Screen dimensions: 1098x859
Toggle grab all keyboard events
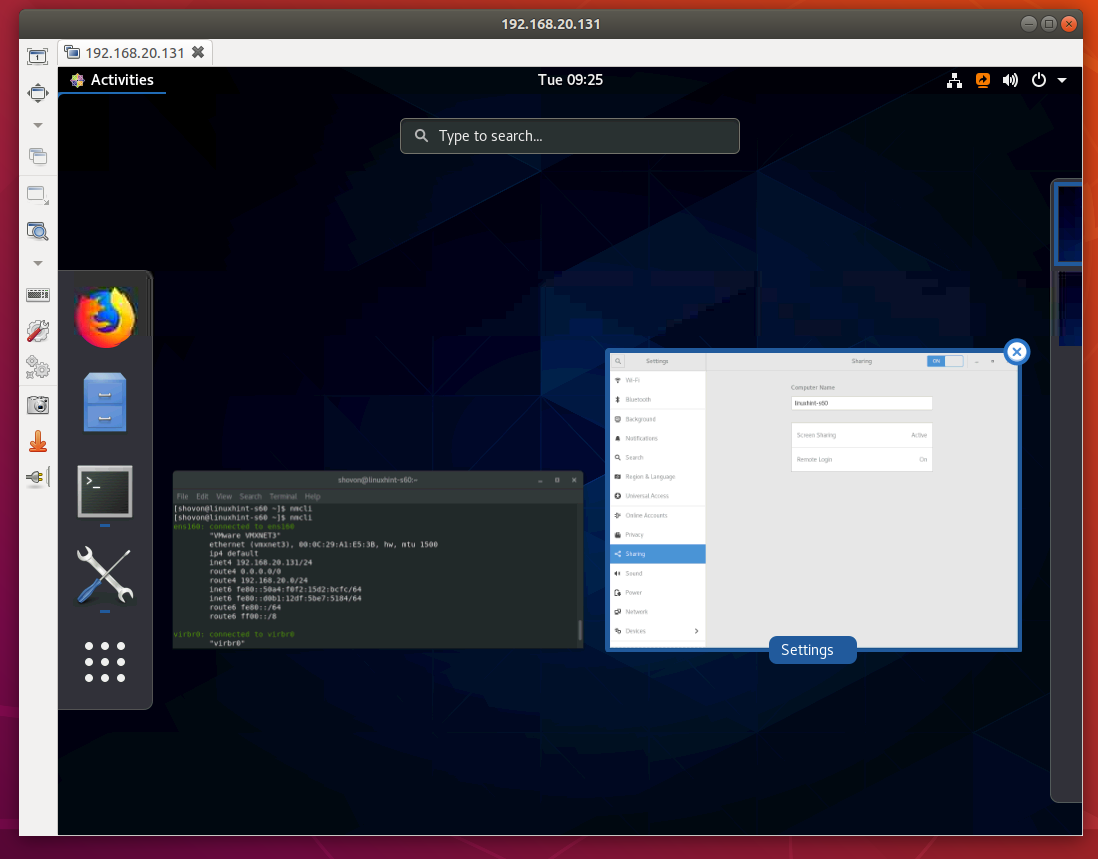coord(37,295)
